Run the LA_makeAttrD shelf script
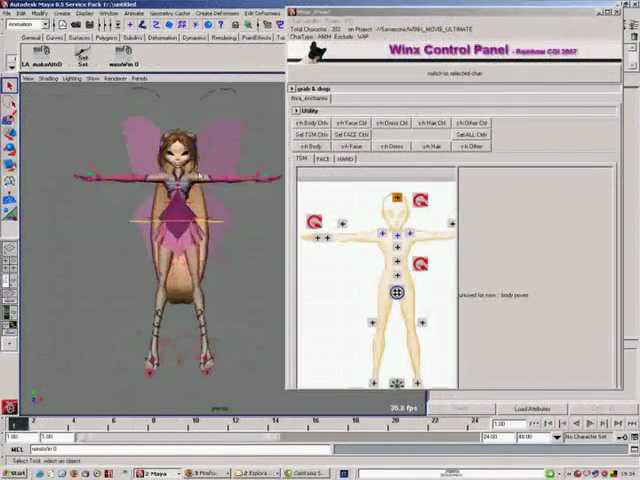Screen dimensions: 640x480 point(42,56)
